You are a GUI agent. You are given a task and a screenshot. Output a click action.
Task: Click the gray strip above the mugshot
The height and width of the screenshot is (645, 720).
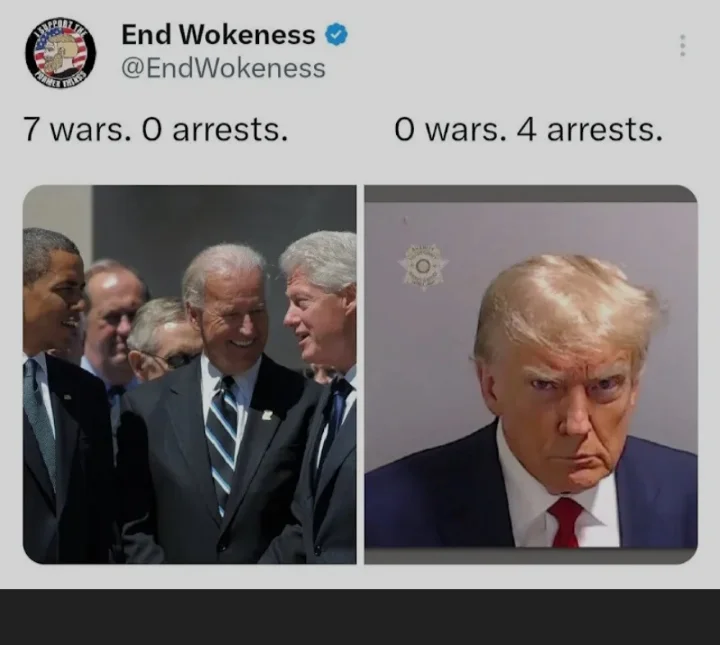pyautogui.click(x=531, y=194)
